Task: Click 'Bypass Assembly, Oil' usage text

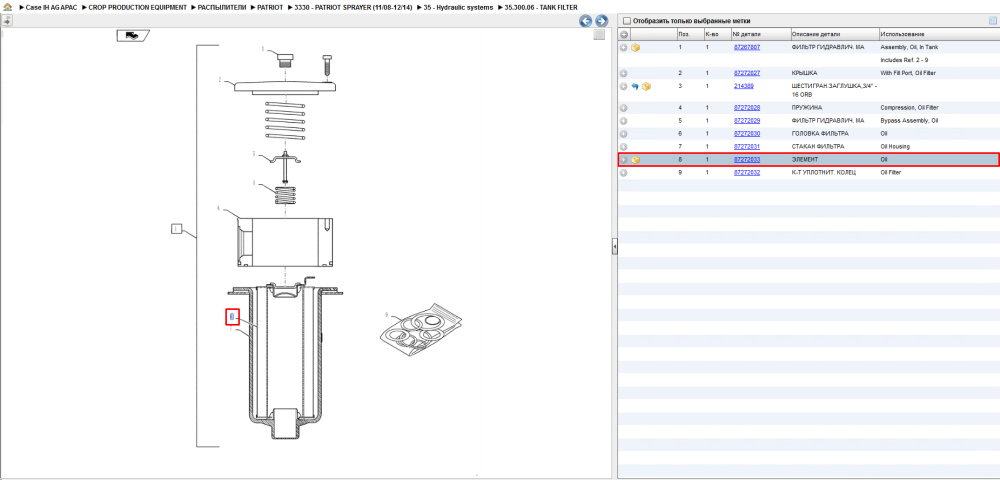Action: (x=909, y=120)
